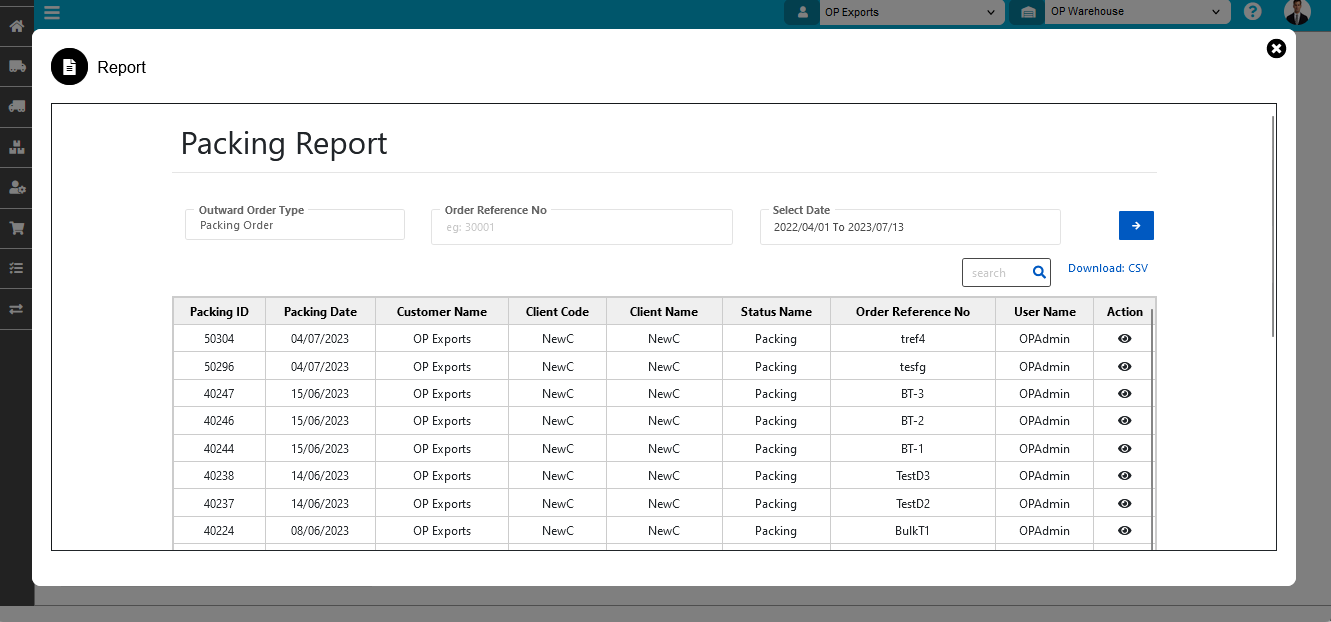
Task: Show details for the BulkT1 row
Action: click(1124, 531)
